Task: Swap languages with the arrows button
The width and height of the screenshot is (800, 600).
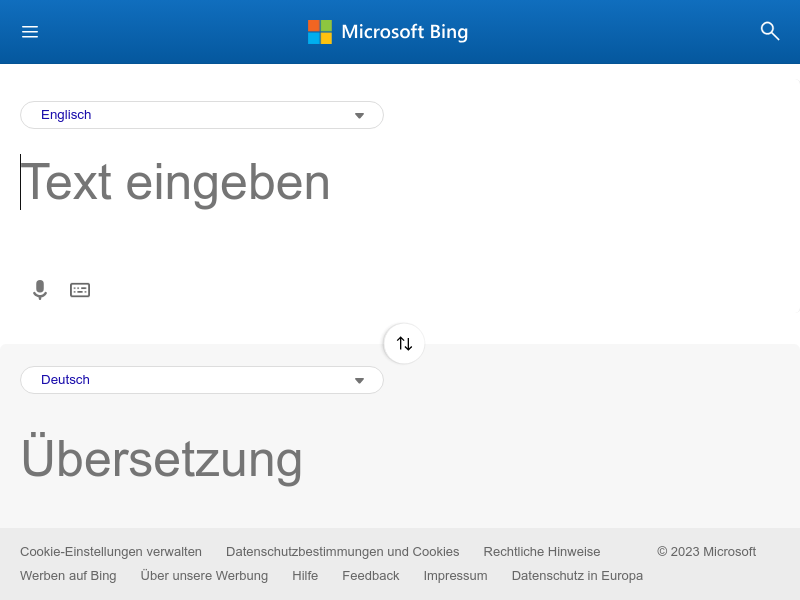Action: pos(404,343)
